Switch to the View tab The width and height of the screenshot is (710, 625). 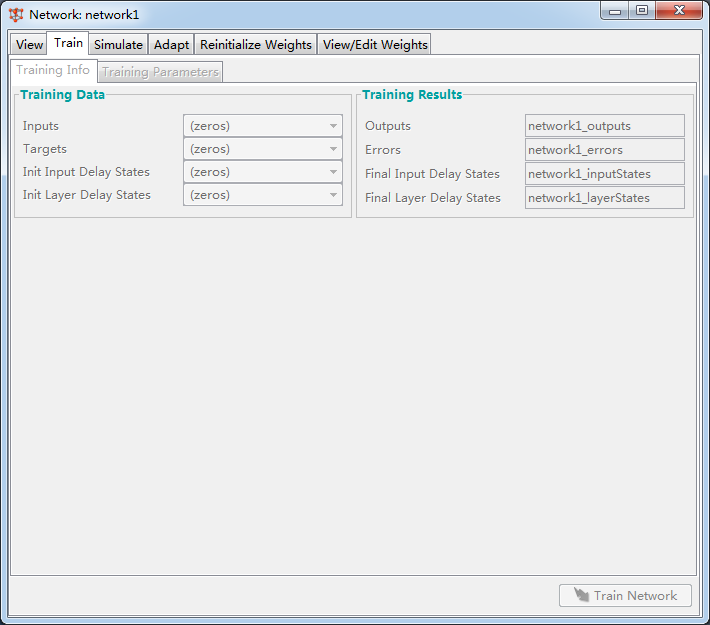pyautogui.click(x=29, y=44)
